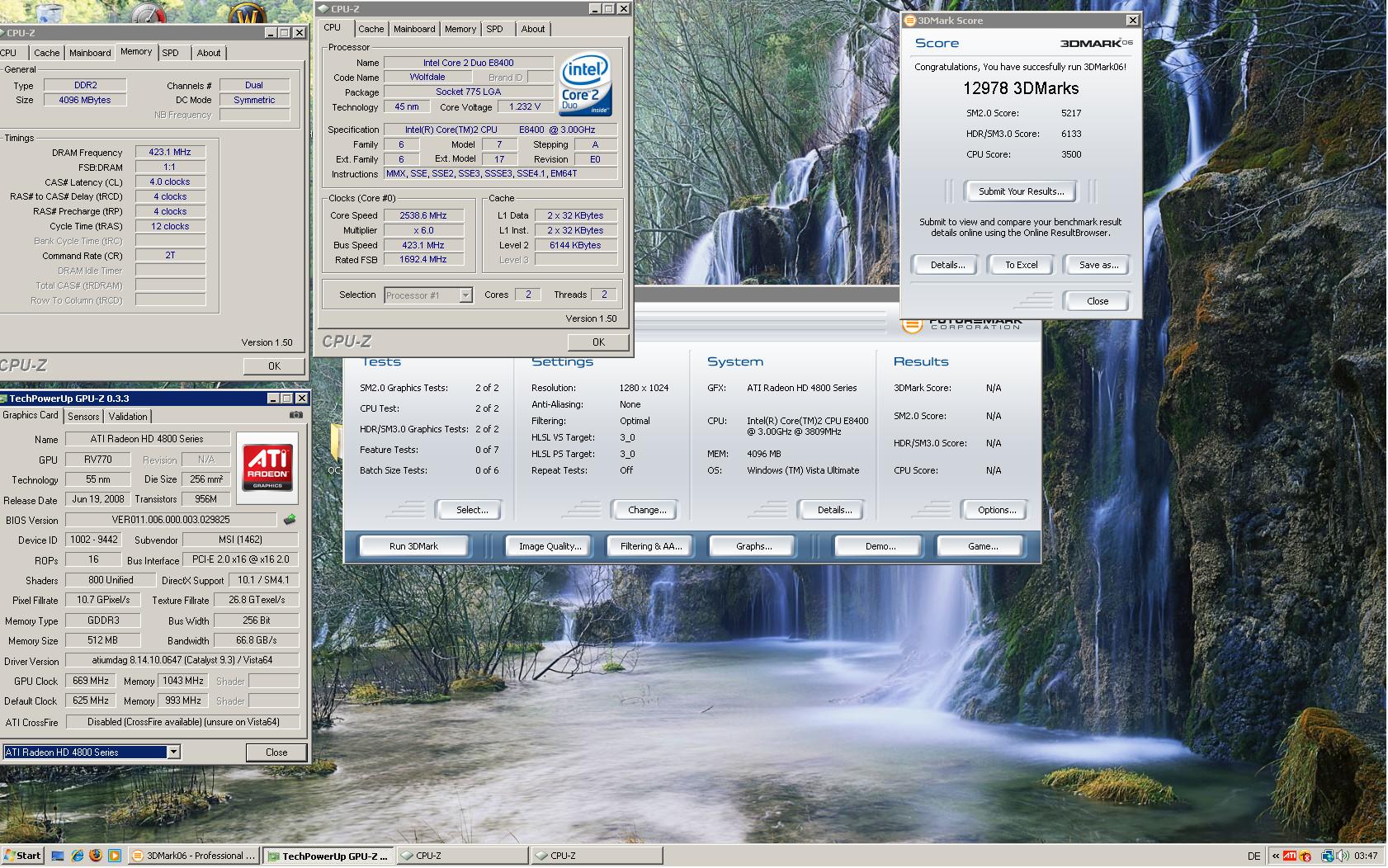The width and height of the screenshot is (1388, 868).
Task: Click Change under Settings
Action: pyautogui.click(x=647, y=510)
